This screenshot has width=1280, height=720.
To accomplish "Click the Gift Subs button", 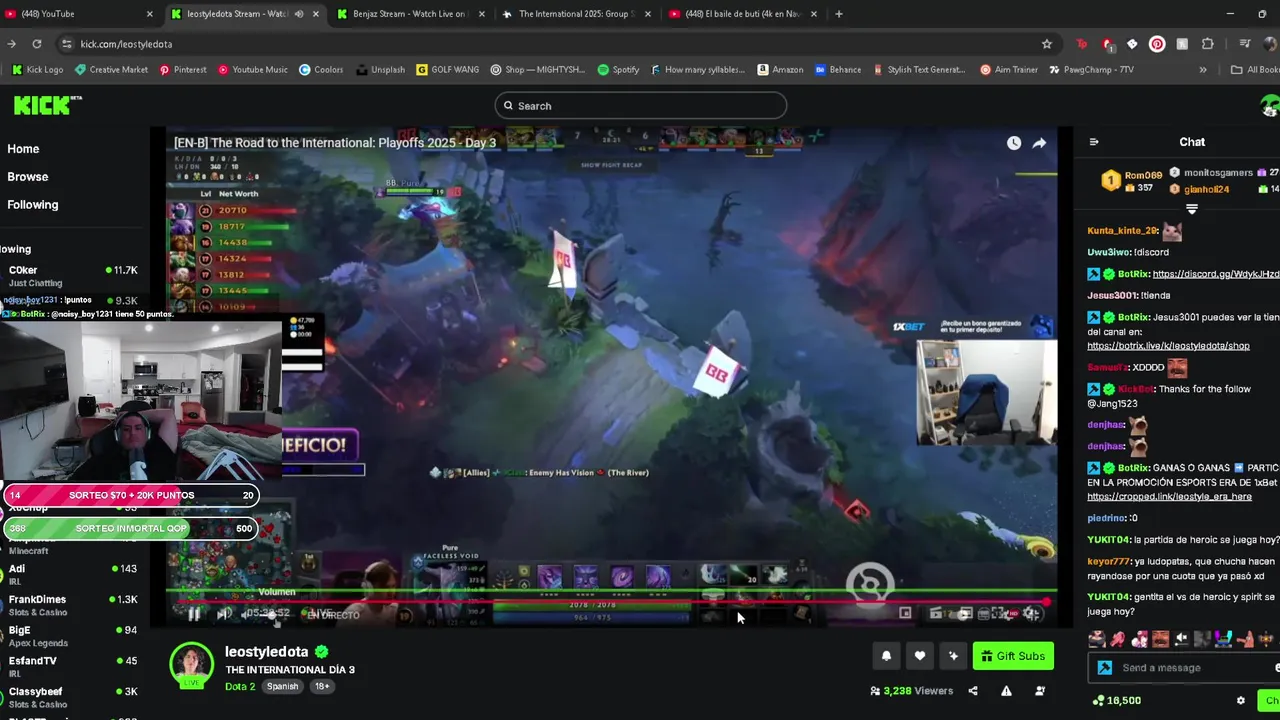I will (x=1013, y=656).
